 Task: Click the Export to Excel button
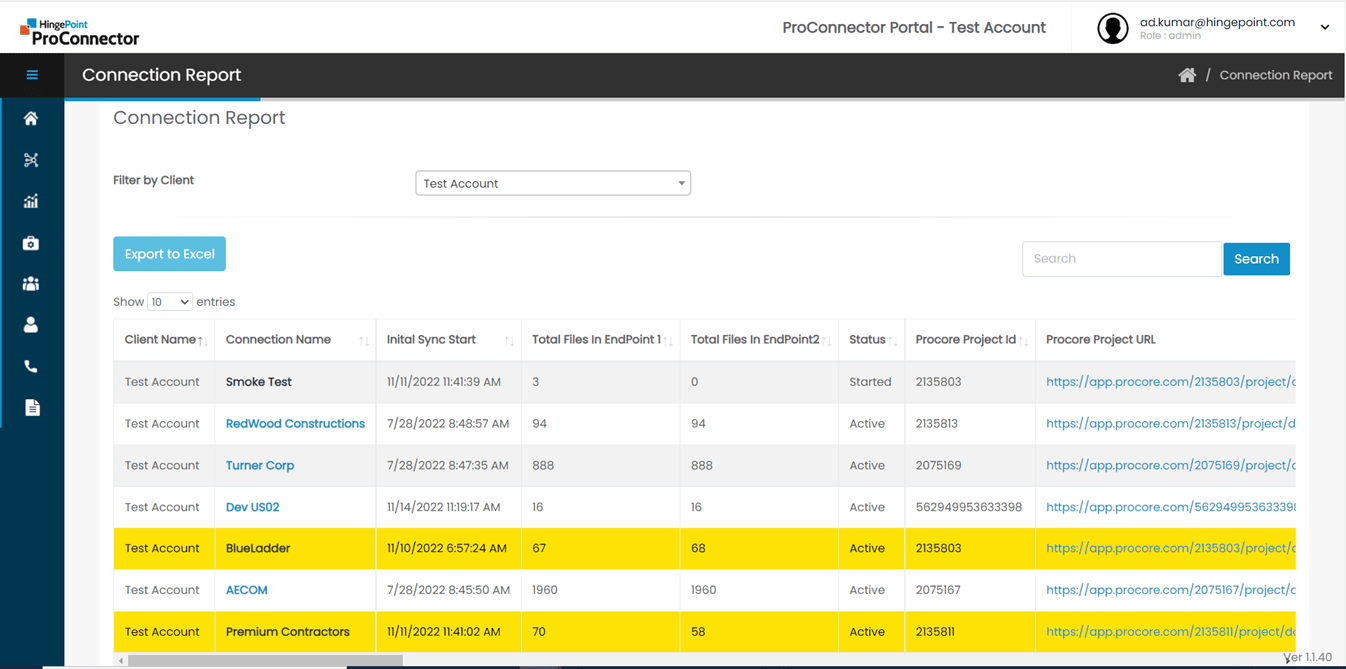click(169, 254)
